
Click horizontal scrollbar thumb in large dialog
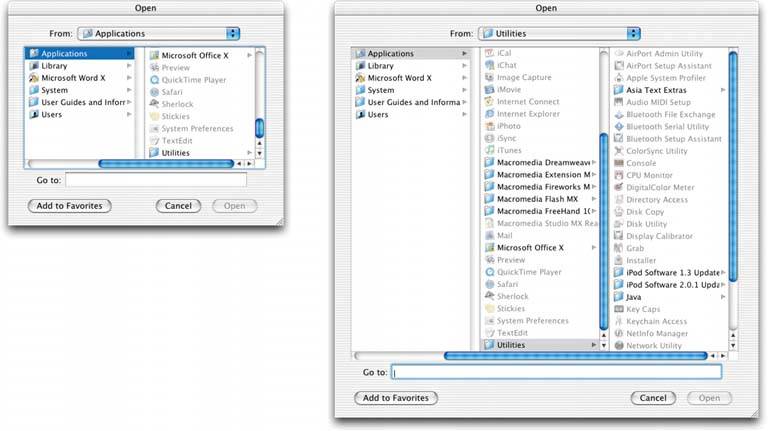tap(576, 356)
